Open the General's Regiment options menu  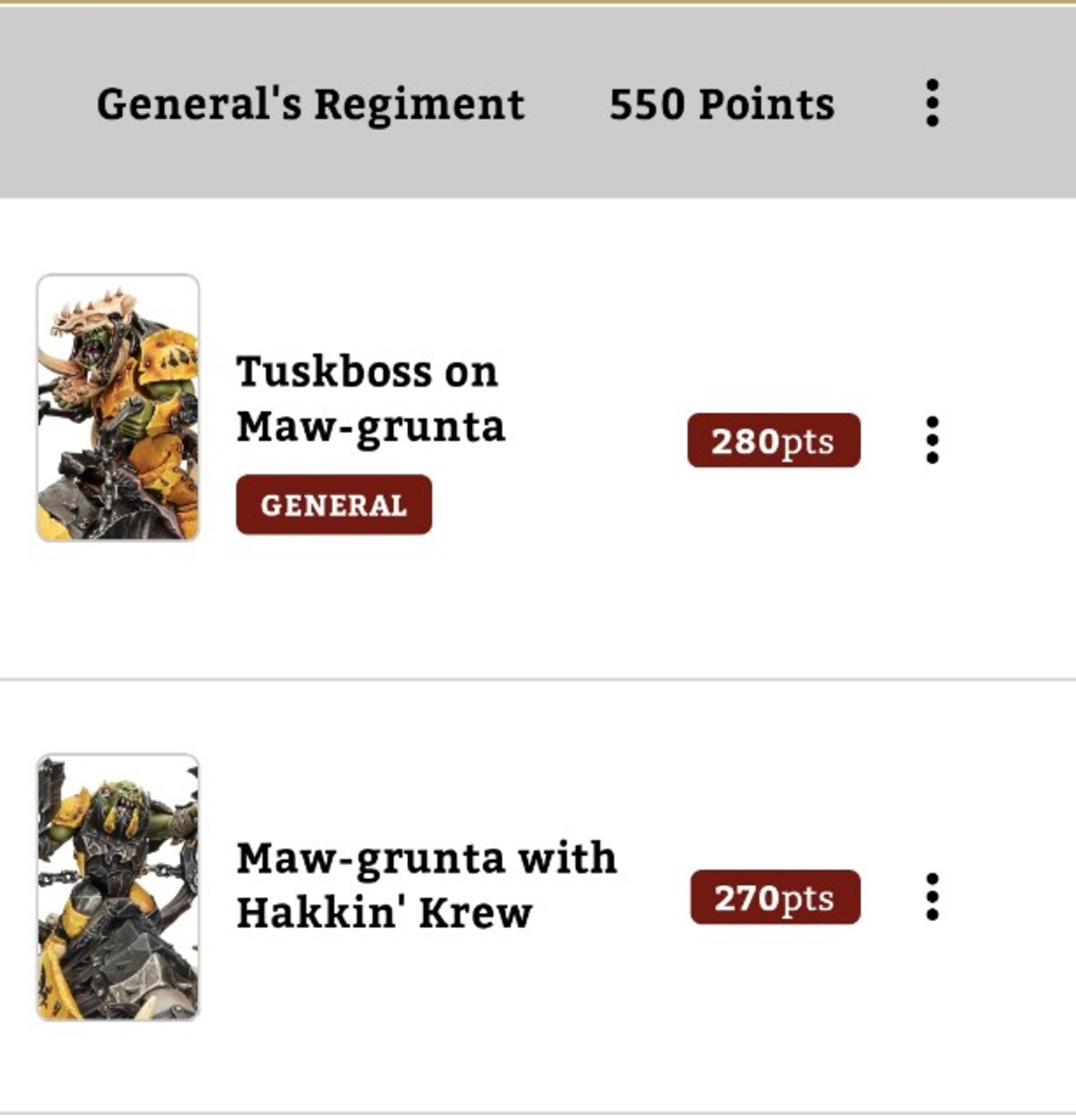point(932,103)
